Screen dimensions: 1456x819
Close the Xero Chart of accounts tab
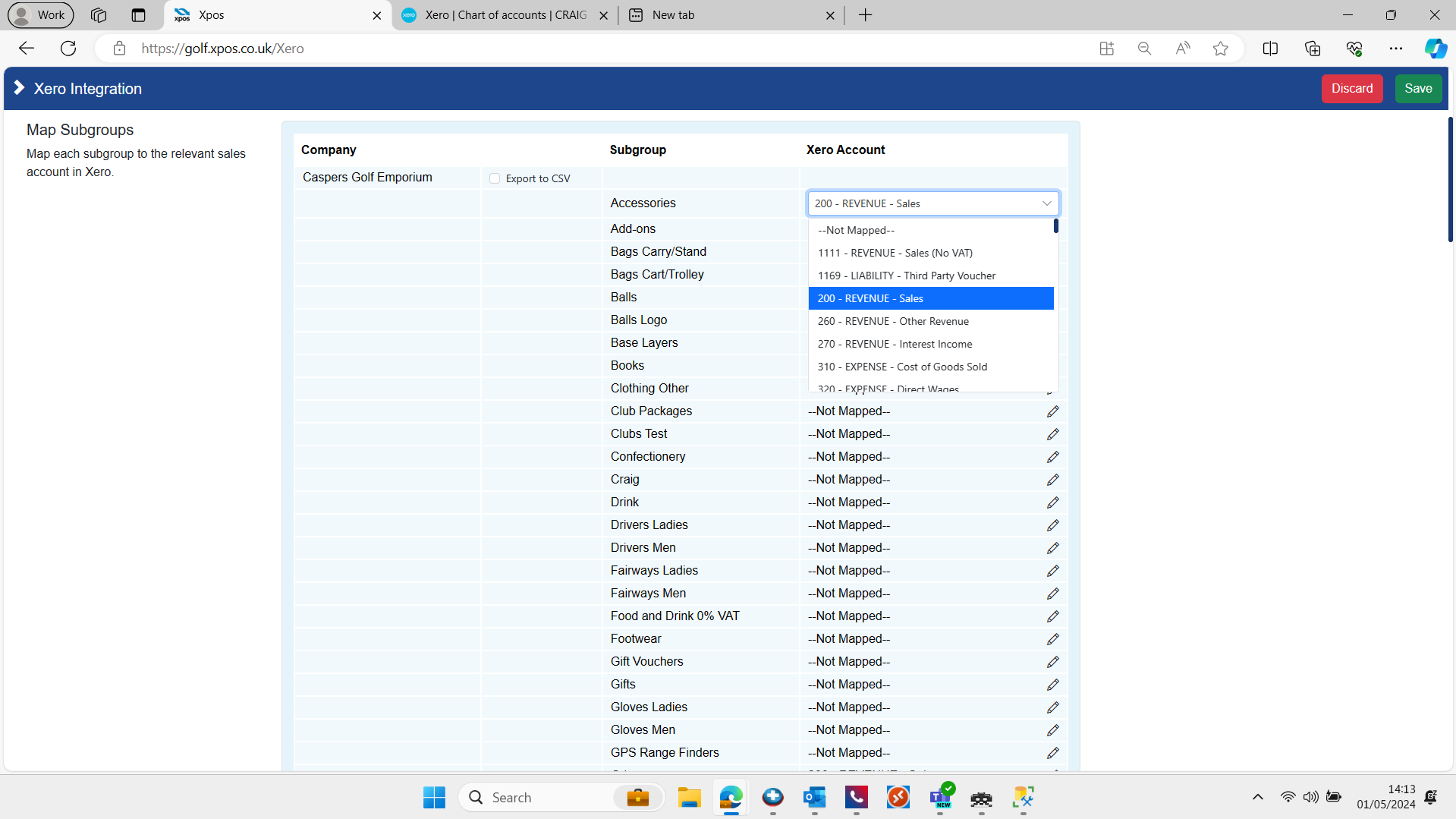tap(603, 15)
